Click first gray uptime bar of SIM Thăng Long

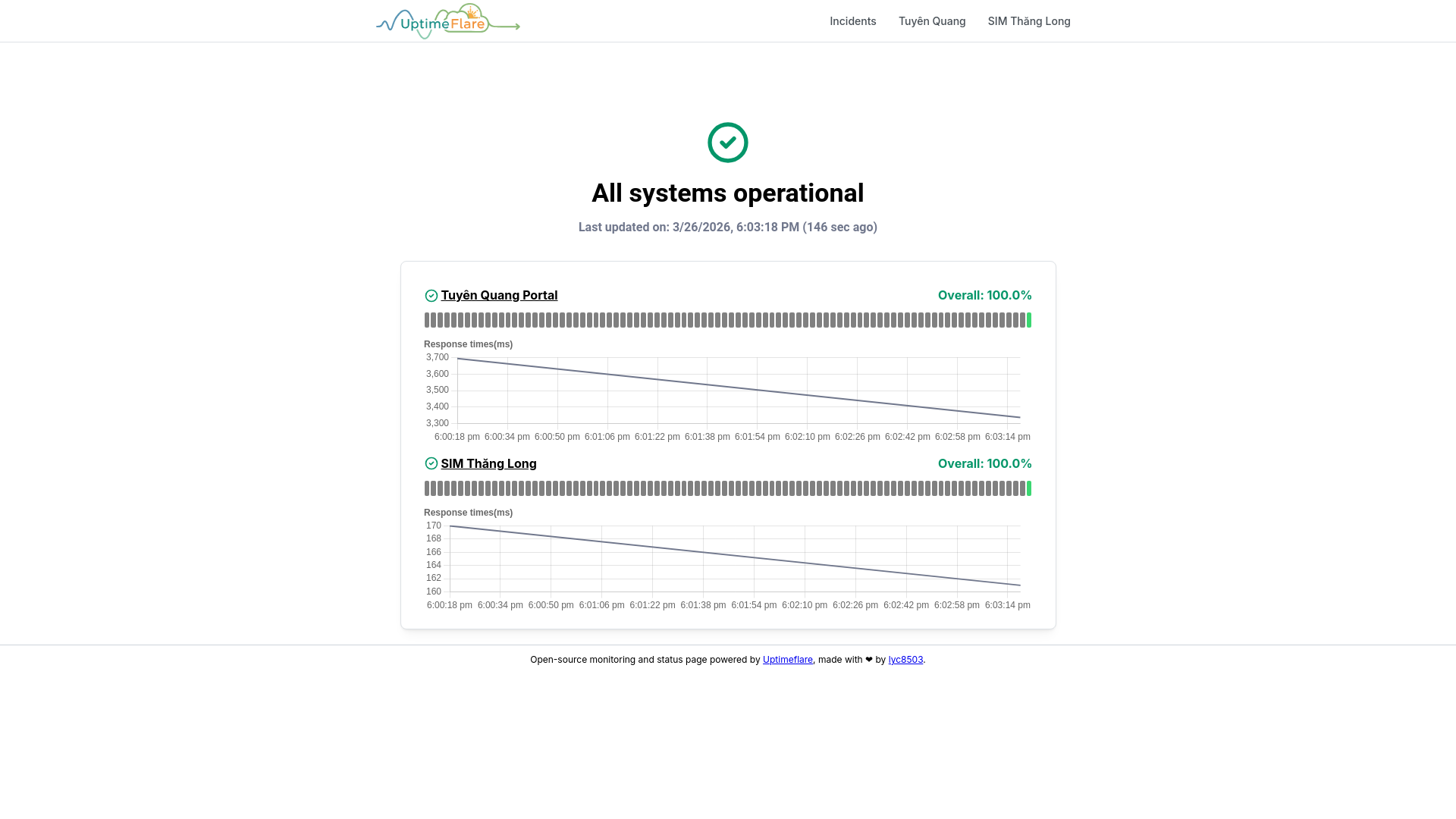[427, 488]
